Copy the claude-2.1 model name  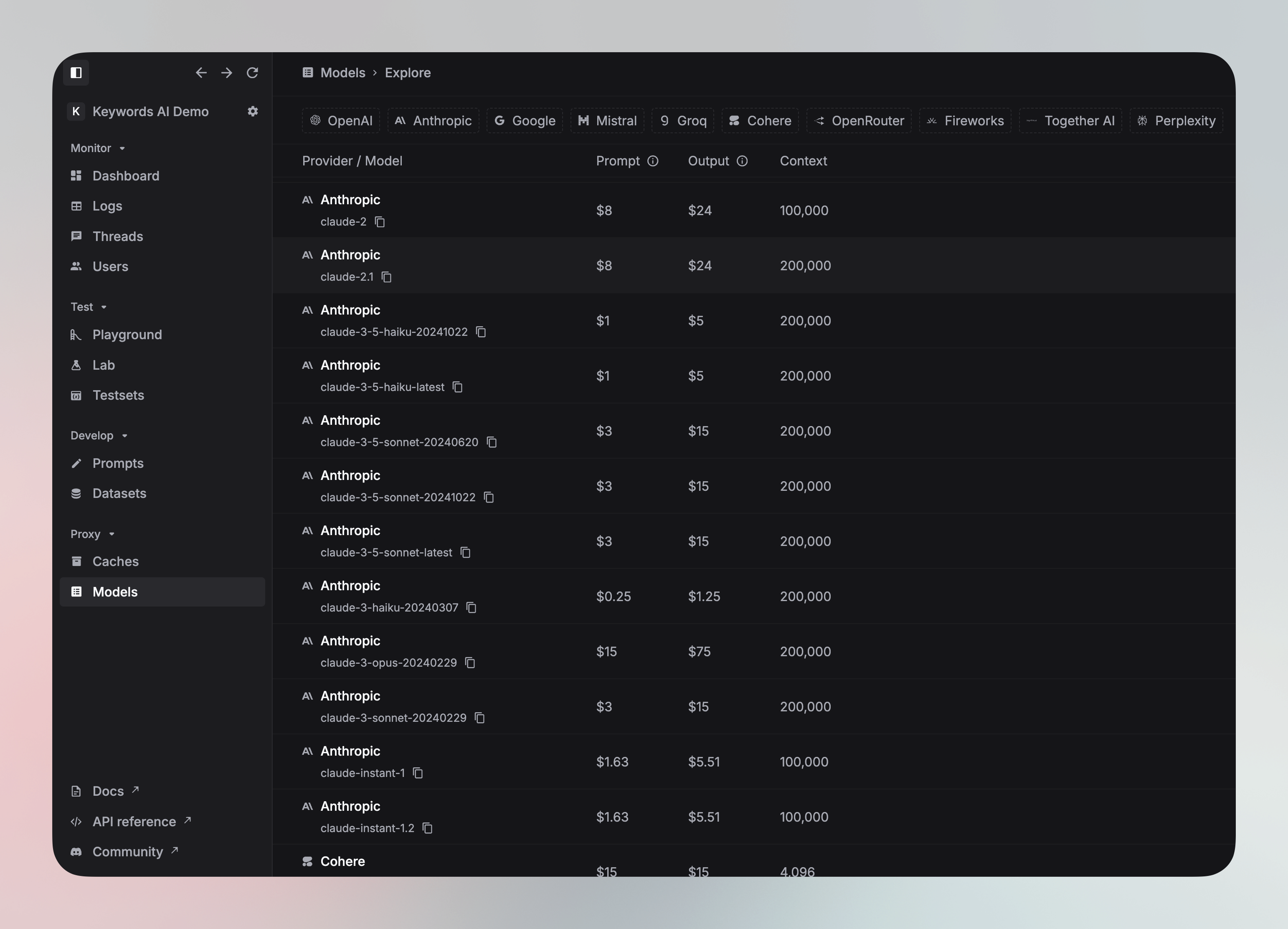coord(387,277)
